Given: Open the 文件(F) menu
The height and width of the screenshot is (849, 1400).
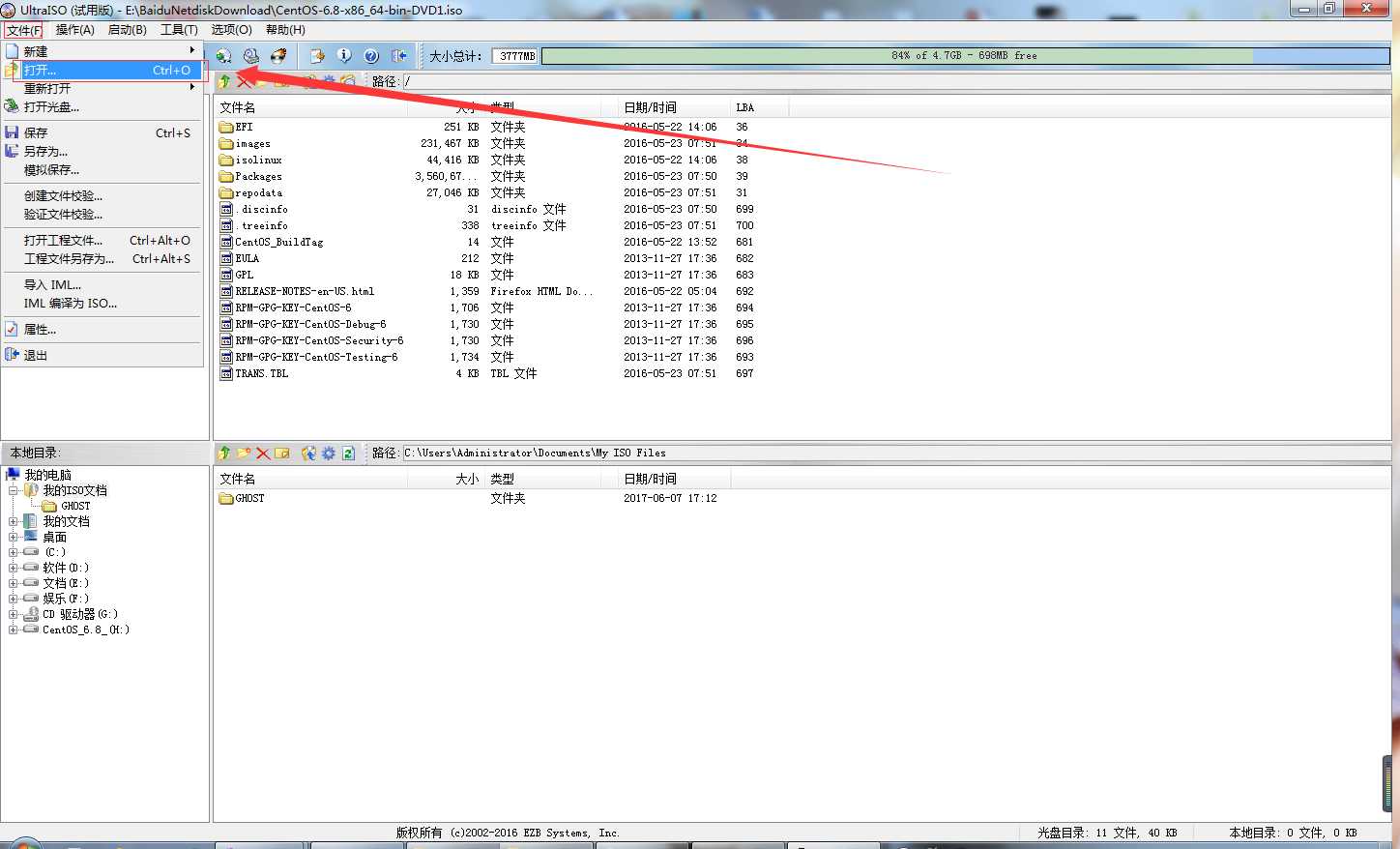Looking at the screenshot, I should point(24,30).
